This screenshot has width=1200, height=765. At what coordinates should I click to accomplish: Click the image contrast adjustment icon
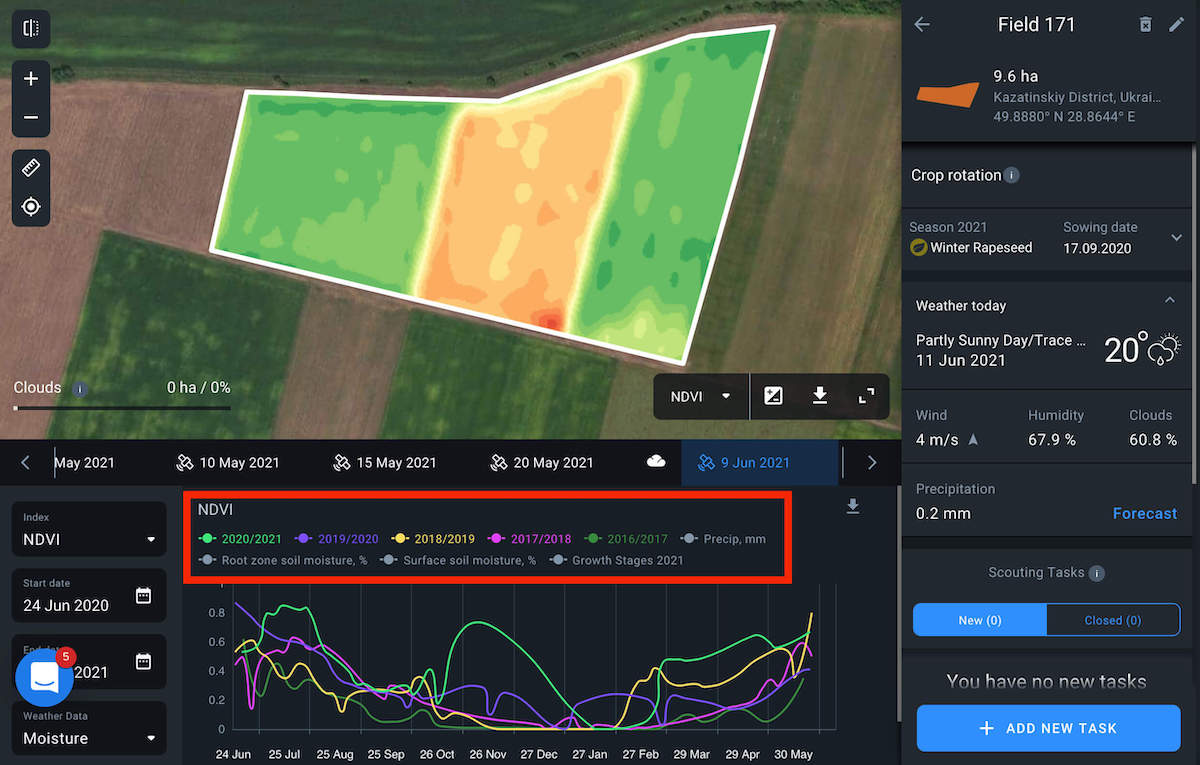(773, 396)
